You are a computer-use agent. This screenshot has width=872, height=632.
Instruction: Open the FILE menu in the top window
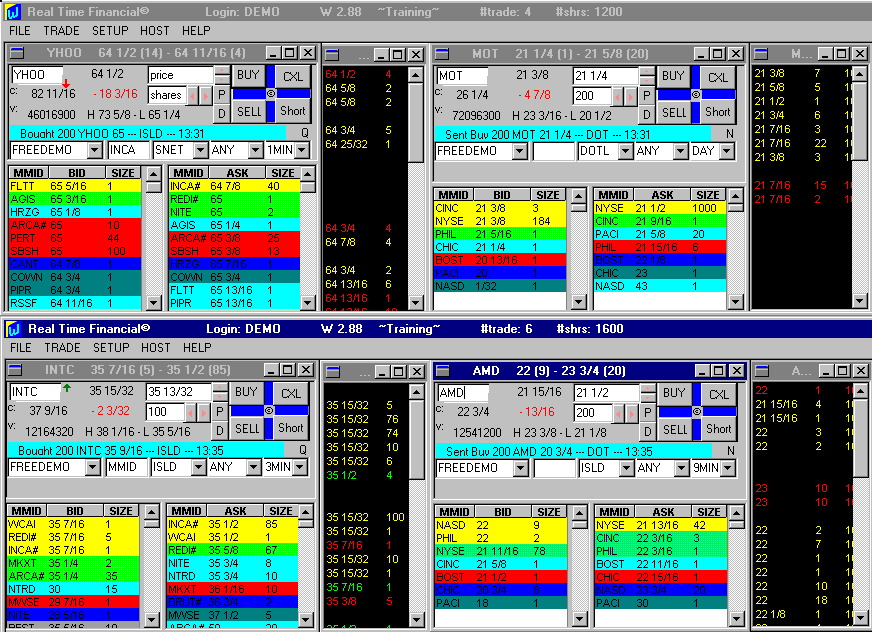pyautogui.click(x=19, y=31)
